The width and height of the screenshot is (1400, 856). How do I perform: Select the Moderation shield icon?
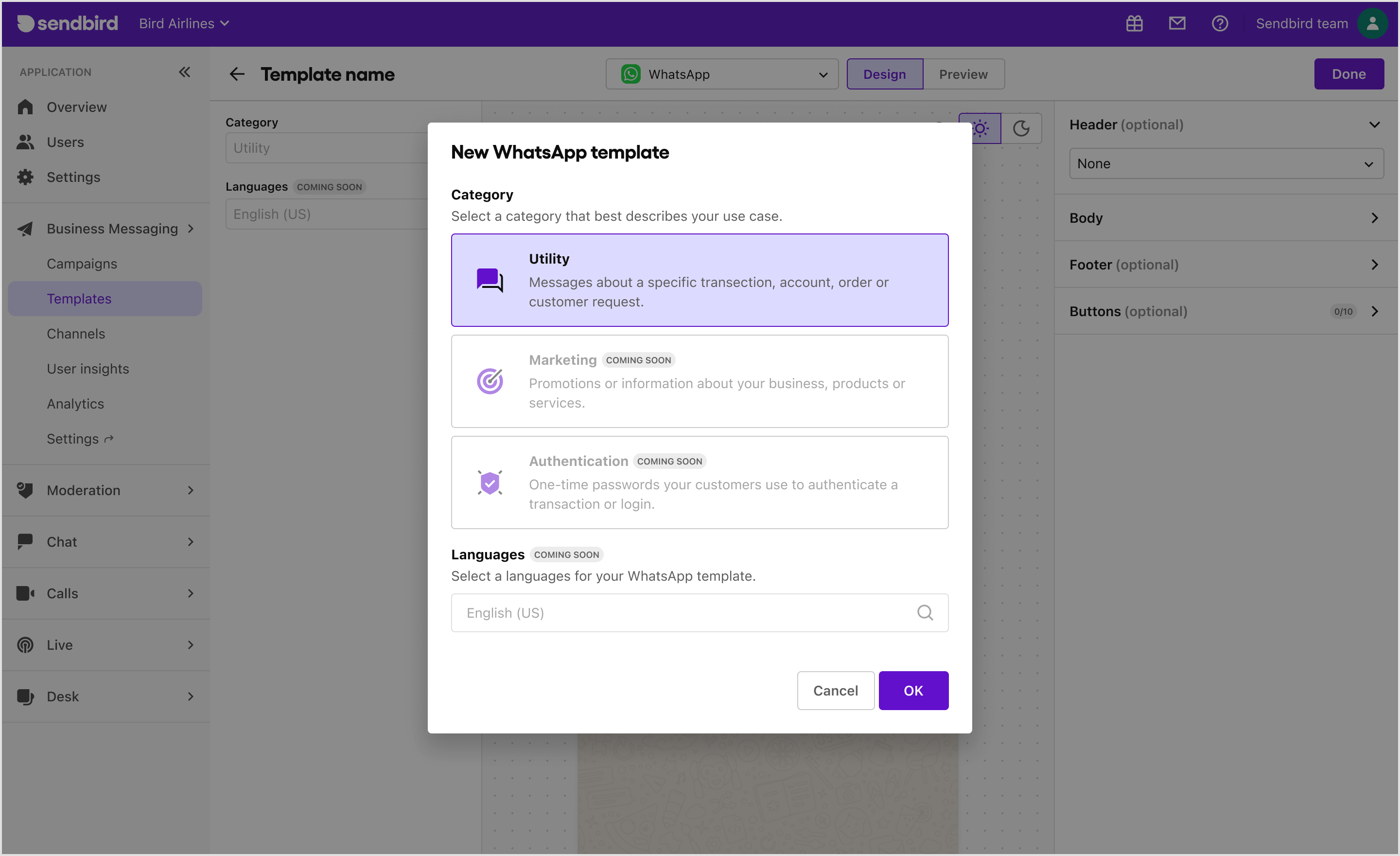coord(24,490)
